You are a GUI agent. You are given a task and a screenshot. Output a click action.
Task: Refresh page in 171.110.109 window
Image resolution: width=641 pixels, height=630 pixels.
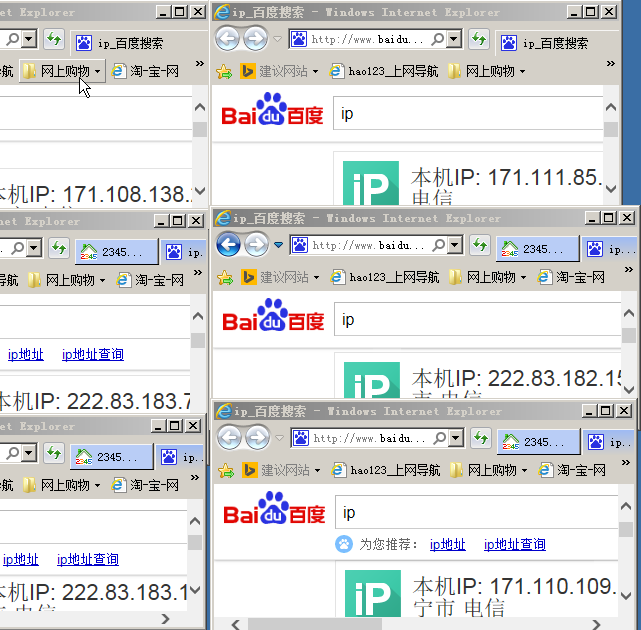[481, 438]
